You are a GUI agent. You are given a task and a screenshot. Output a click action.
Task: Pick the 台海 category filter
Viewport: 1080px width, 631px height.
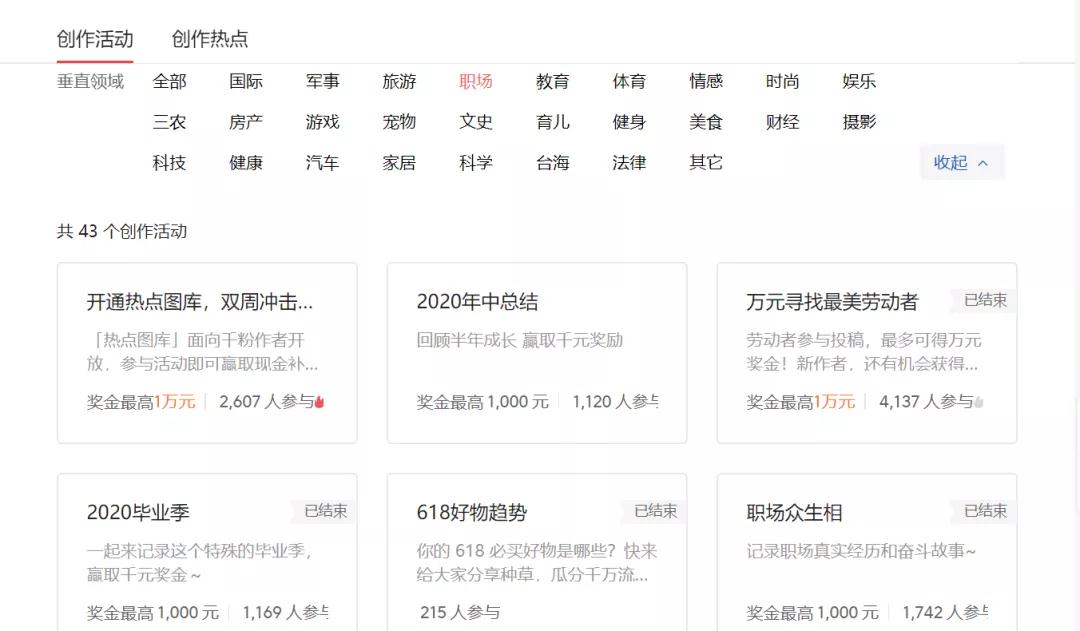552,163
